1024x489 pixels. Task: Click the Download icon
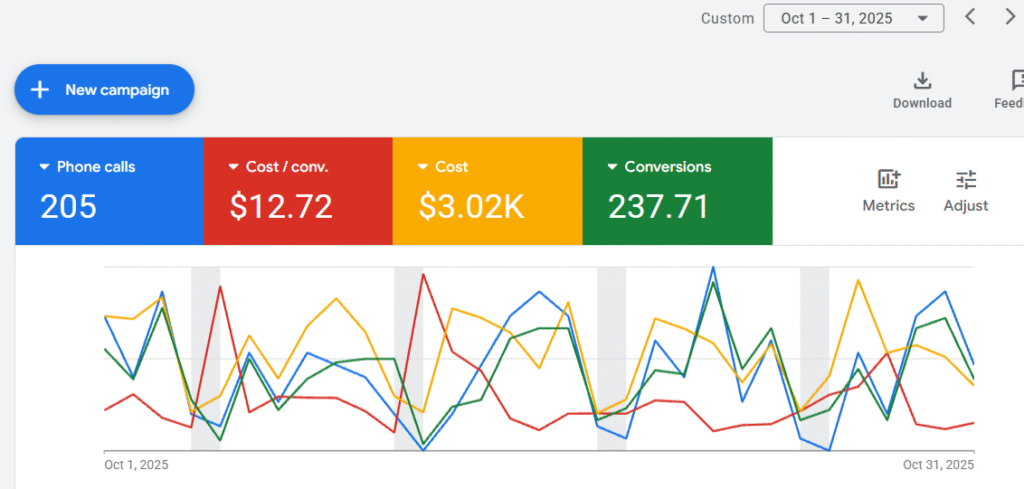922,81
